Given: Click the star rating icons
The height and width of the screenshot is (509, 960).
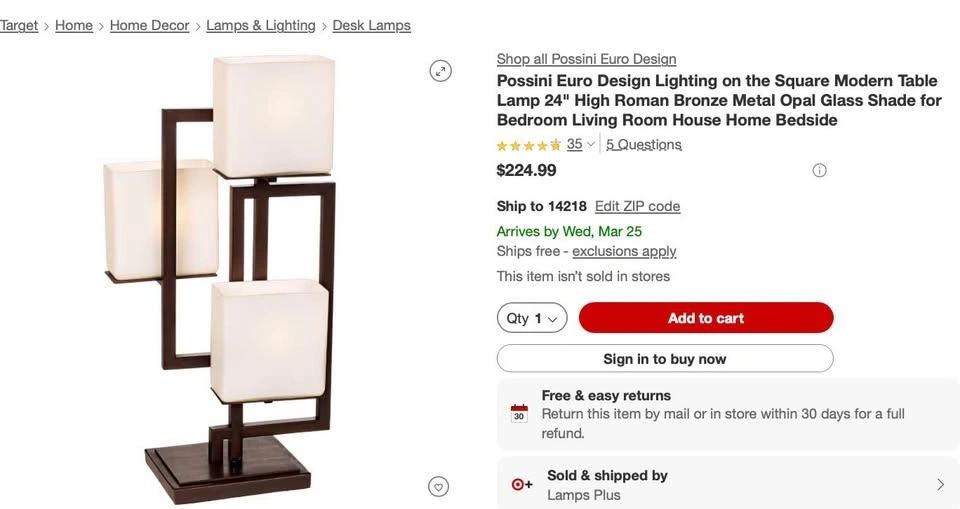Looking at the screenshot, I should click(x=529, y=145).
